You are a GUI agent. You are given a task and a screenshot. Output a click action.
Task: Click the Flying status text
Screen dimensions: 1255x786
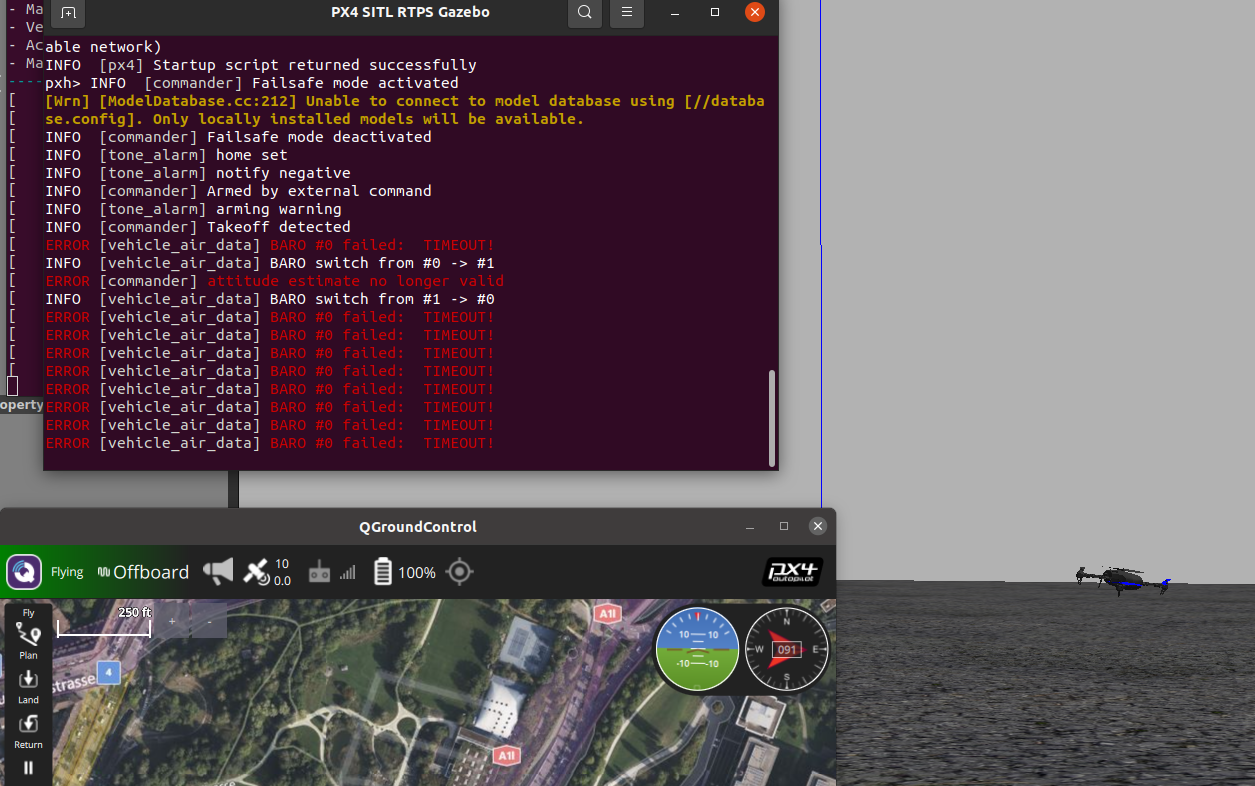(67, 572)
